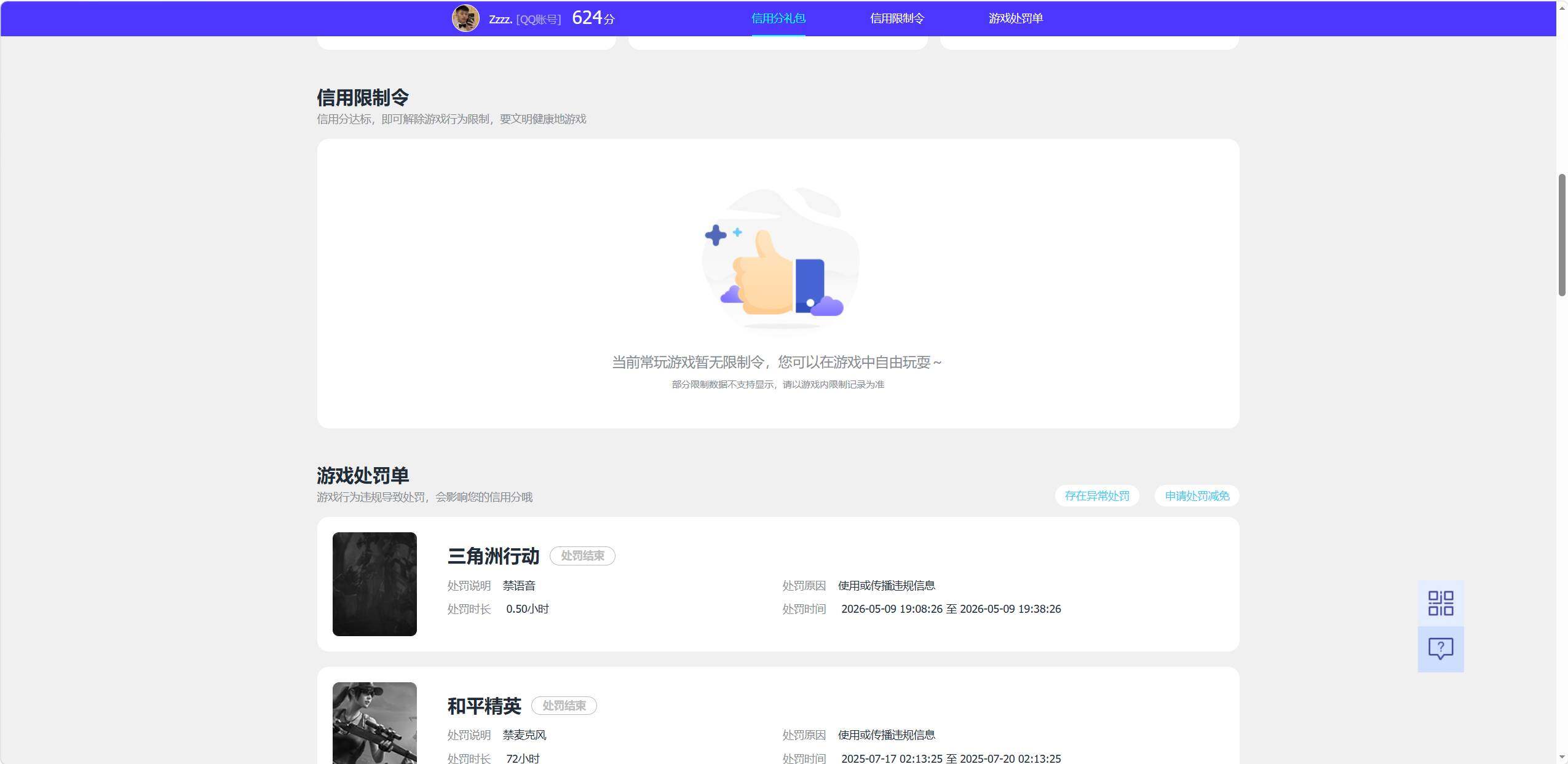The image size is (1568, 764).
Task: Click 使用或传播违规信息 in 和平精英 card
Action: (886, 735)
